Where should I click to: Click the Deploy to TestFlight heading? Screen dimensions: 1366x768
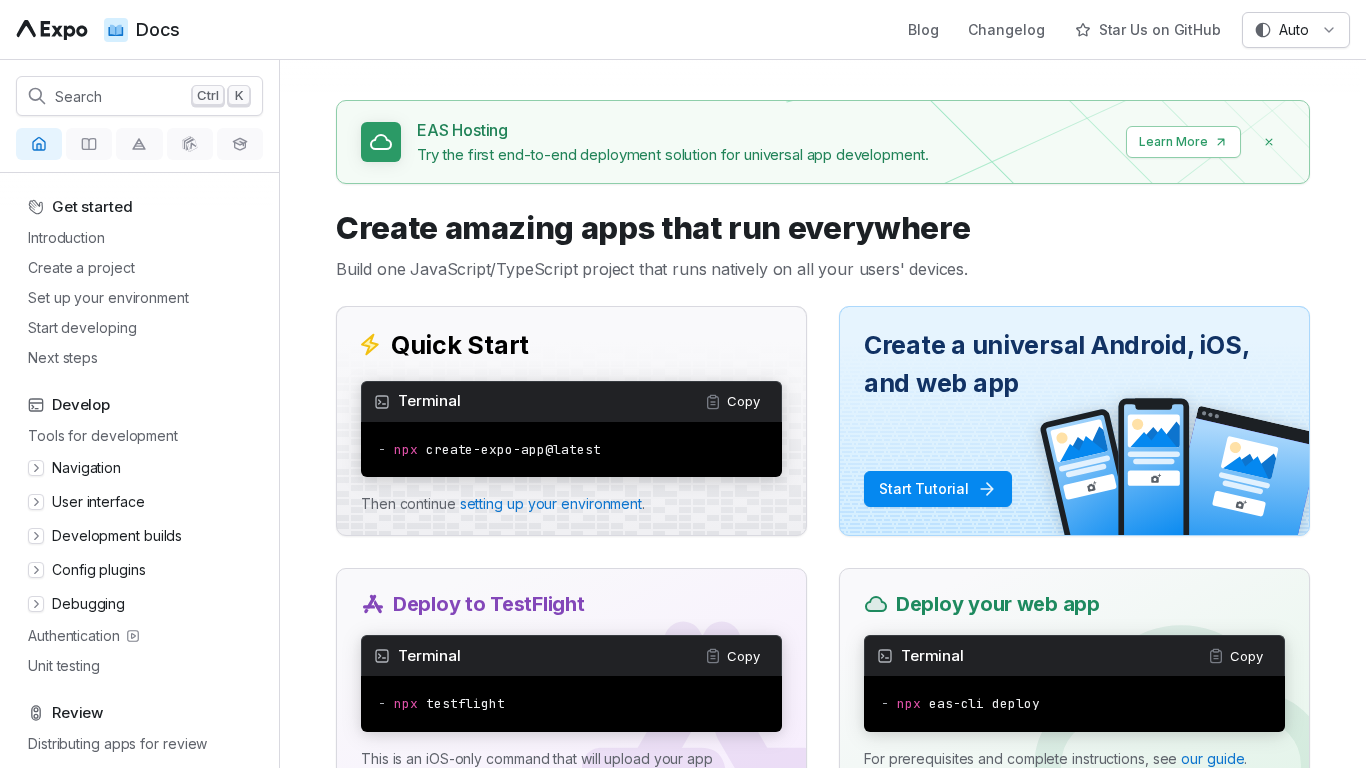click(489, 604)
